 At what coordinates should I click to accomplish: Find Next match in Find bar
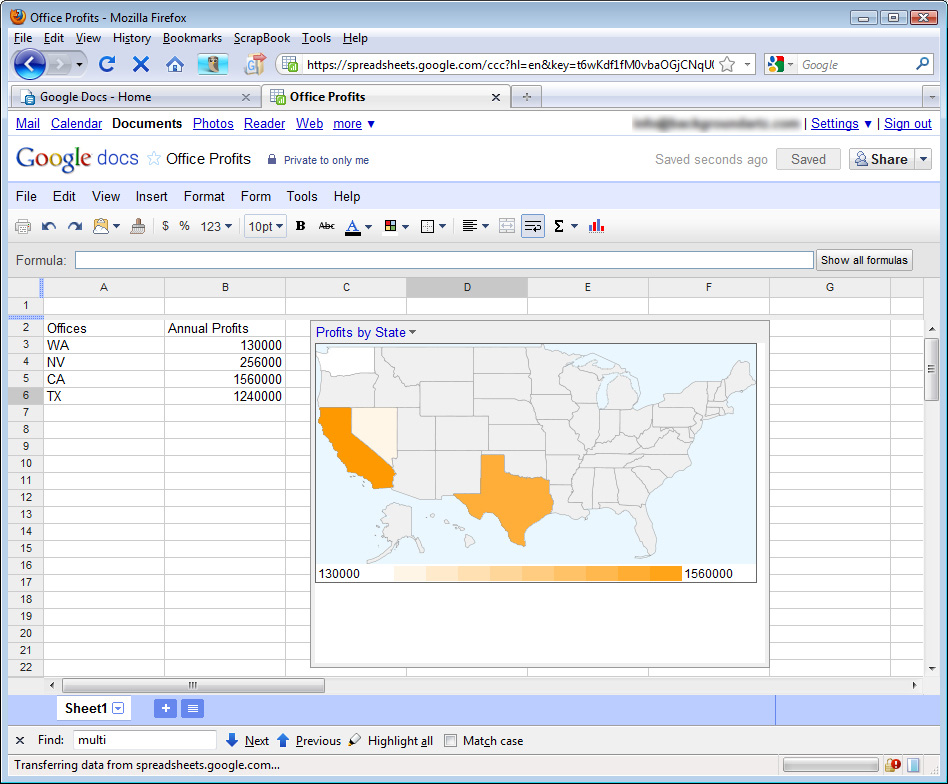(247, 740)
